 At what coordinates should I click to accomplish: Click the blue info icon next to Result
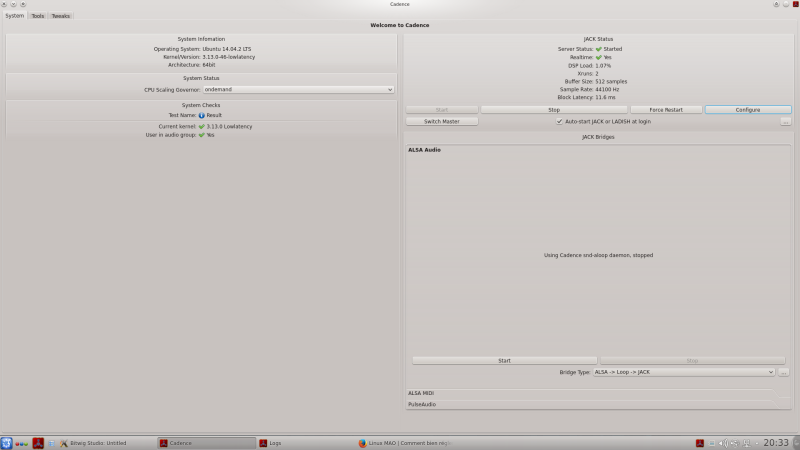[x=202, y=115]
